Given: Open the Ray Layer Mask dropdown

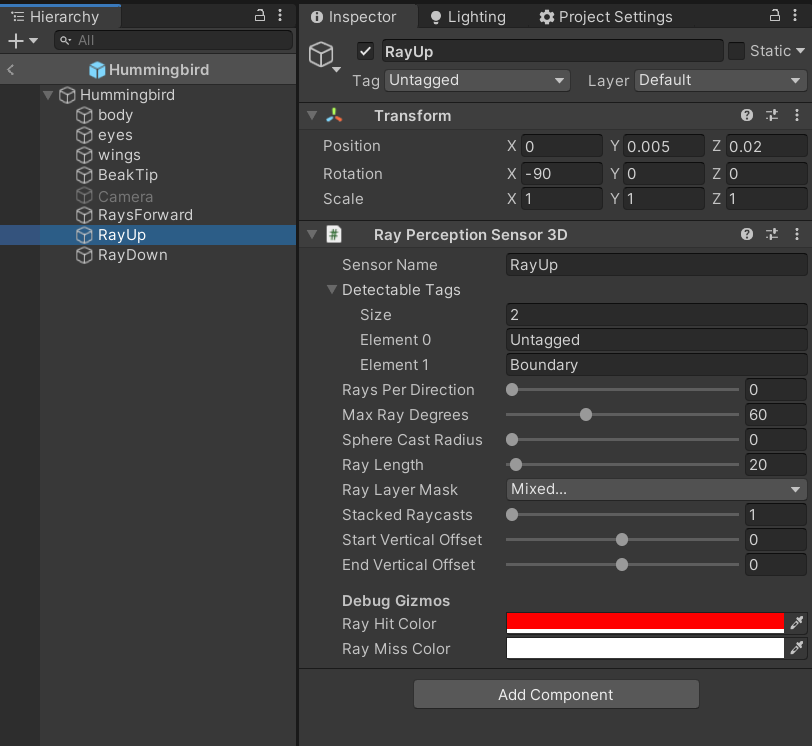Looking at the screenshot, I should pos(656,489).
